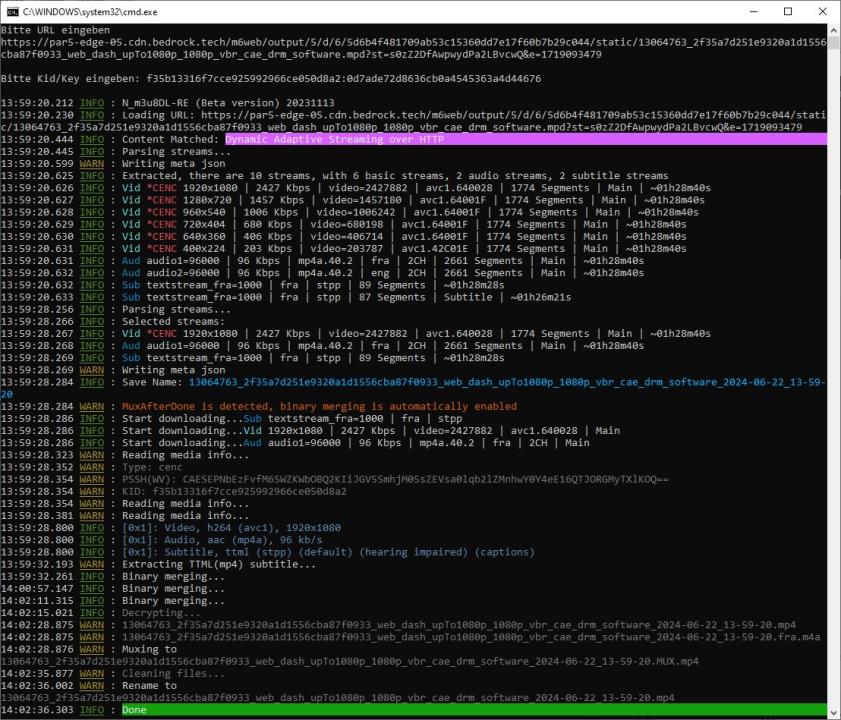Click the cmd.exe icon in title bar

(x=13, y=11)
